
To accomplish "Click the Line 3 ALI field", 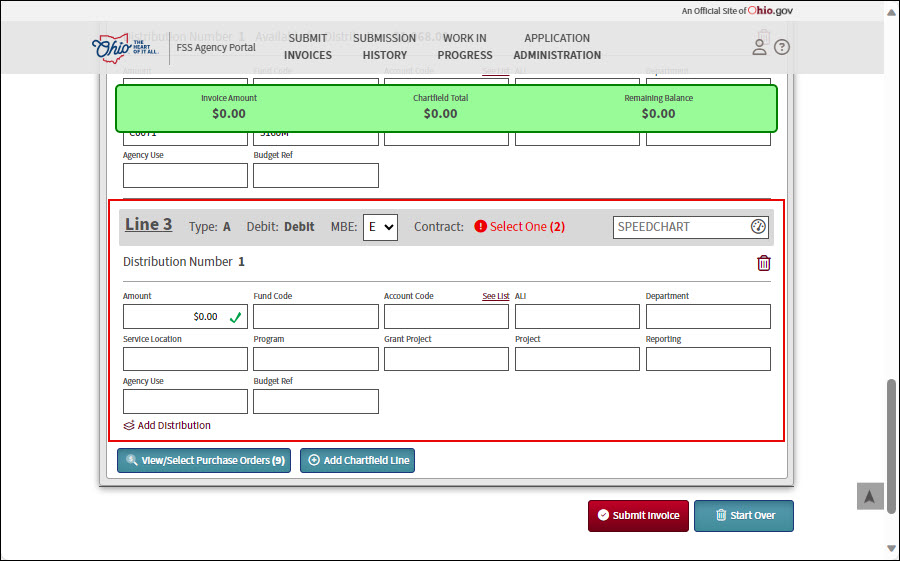I will point(577,317).
